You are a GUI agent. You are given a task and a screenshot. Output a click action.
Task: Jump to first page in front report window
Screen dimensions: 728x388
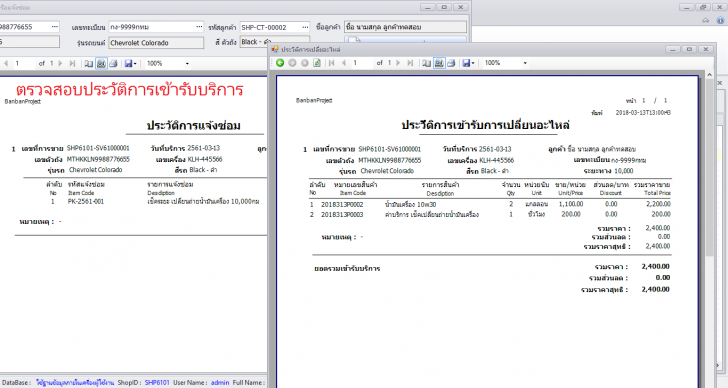(x=332, y=63)
